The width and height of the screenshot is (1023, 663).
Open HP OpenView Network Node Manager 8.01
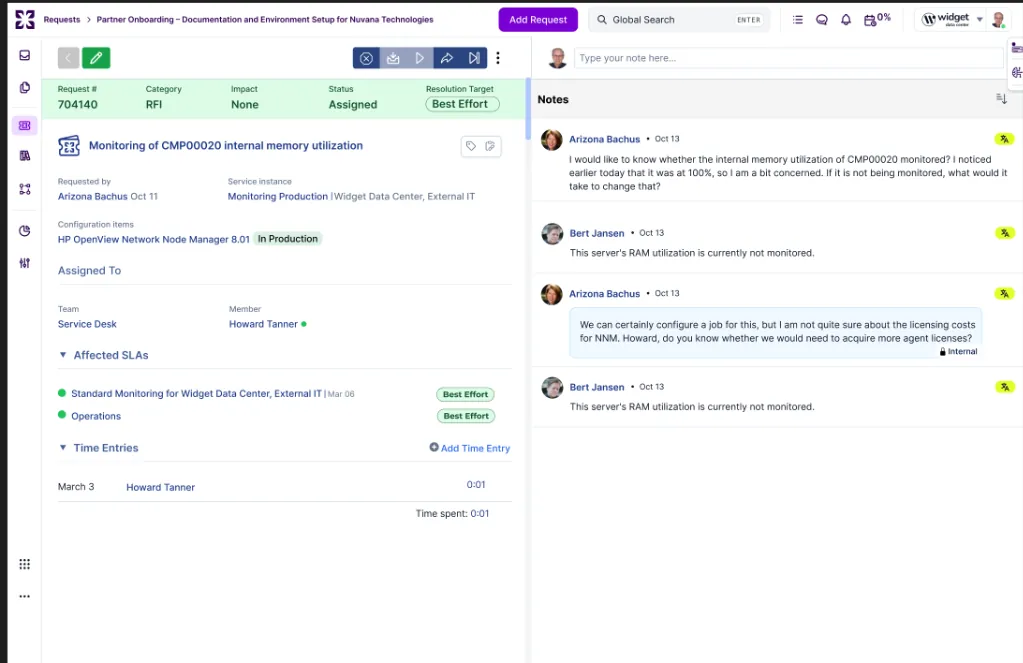pyautogui.click(x=153, y=239)
